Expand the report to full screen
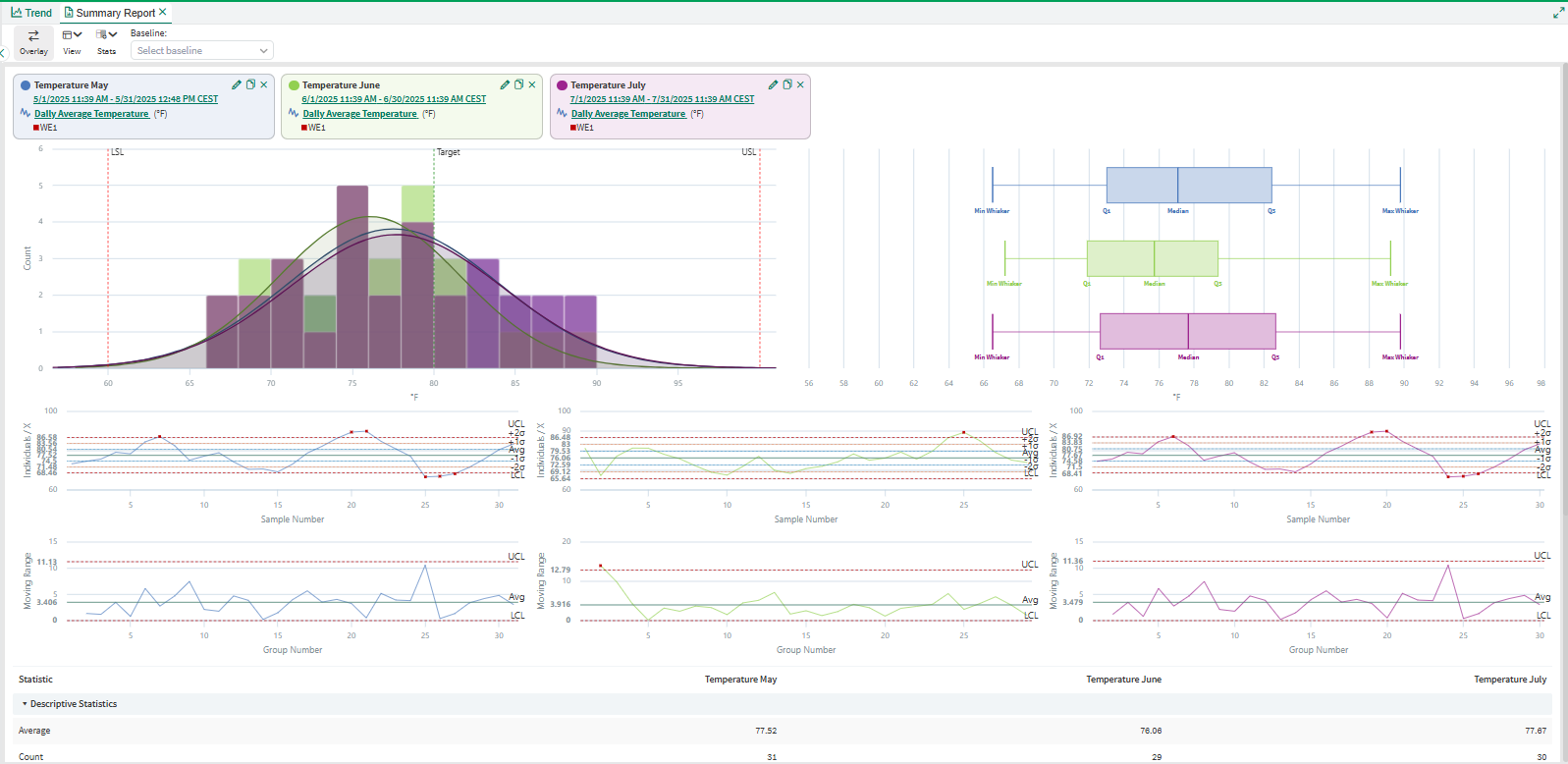 [1558, 13]
